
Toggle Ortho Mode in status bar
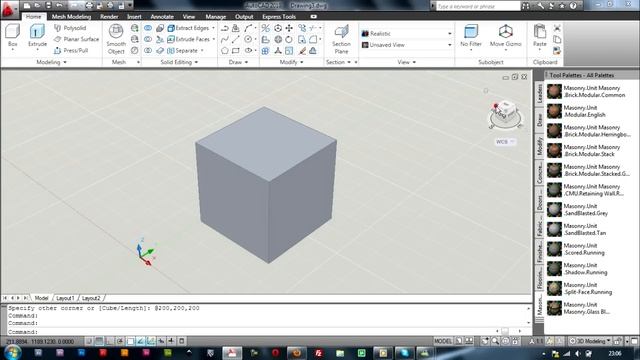[x=109, y=341]
